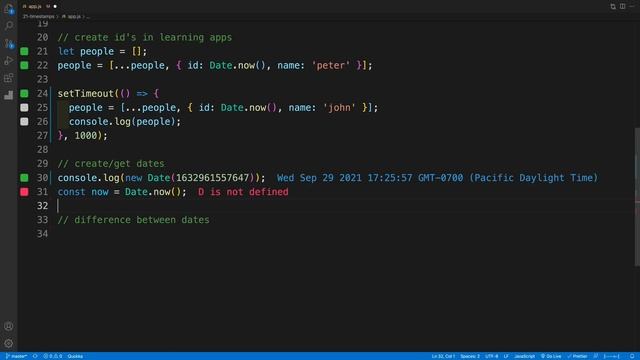Image resolution: width=640 pixels, height=360 pixels.
Task: Open the Manage gear icon
Action: click(9, 343)
